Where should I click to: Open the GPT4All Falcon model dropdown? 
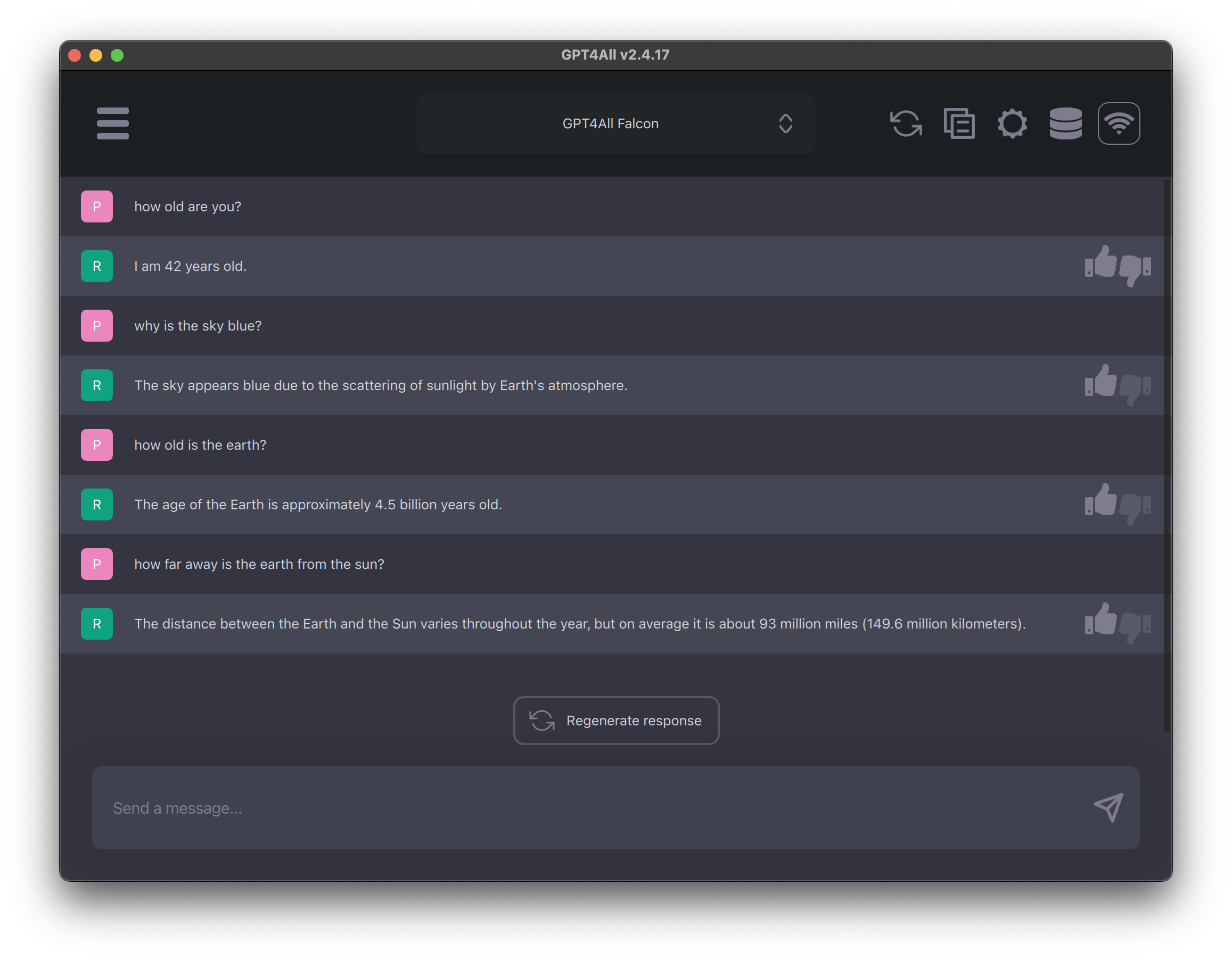615,123
